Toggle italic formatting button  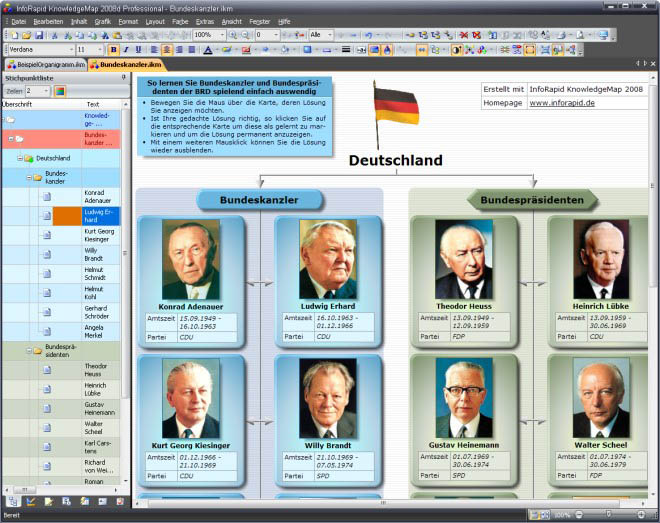coord(126,49)
